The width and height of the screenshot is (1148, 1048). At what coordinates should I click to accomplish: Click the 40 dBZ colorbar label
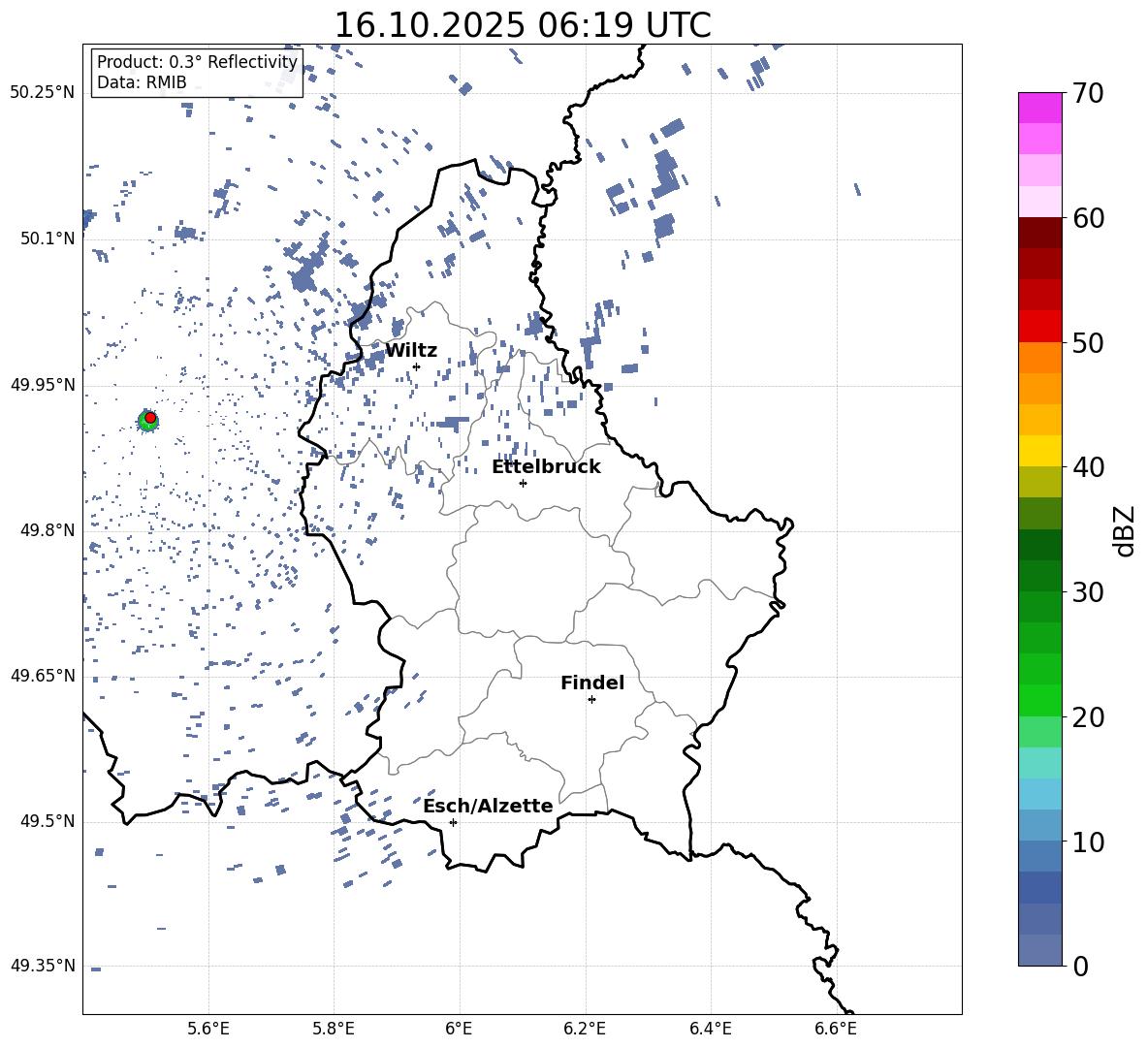coord(1088,467)
